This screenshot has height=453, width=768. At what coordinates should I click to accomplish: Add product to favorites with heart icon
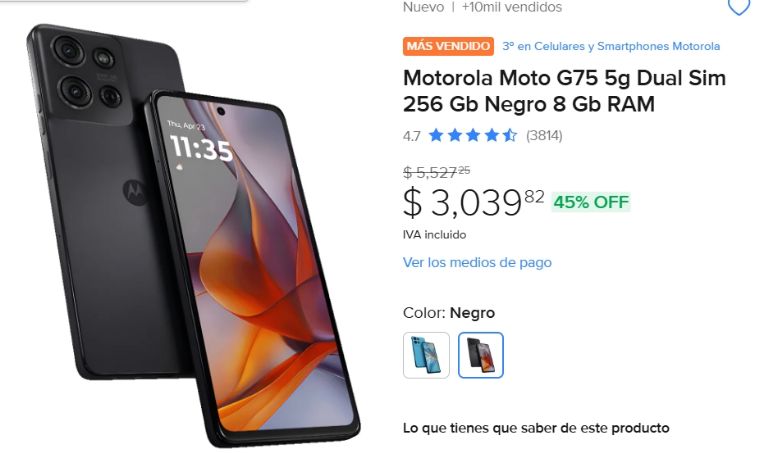point(739,7)
